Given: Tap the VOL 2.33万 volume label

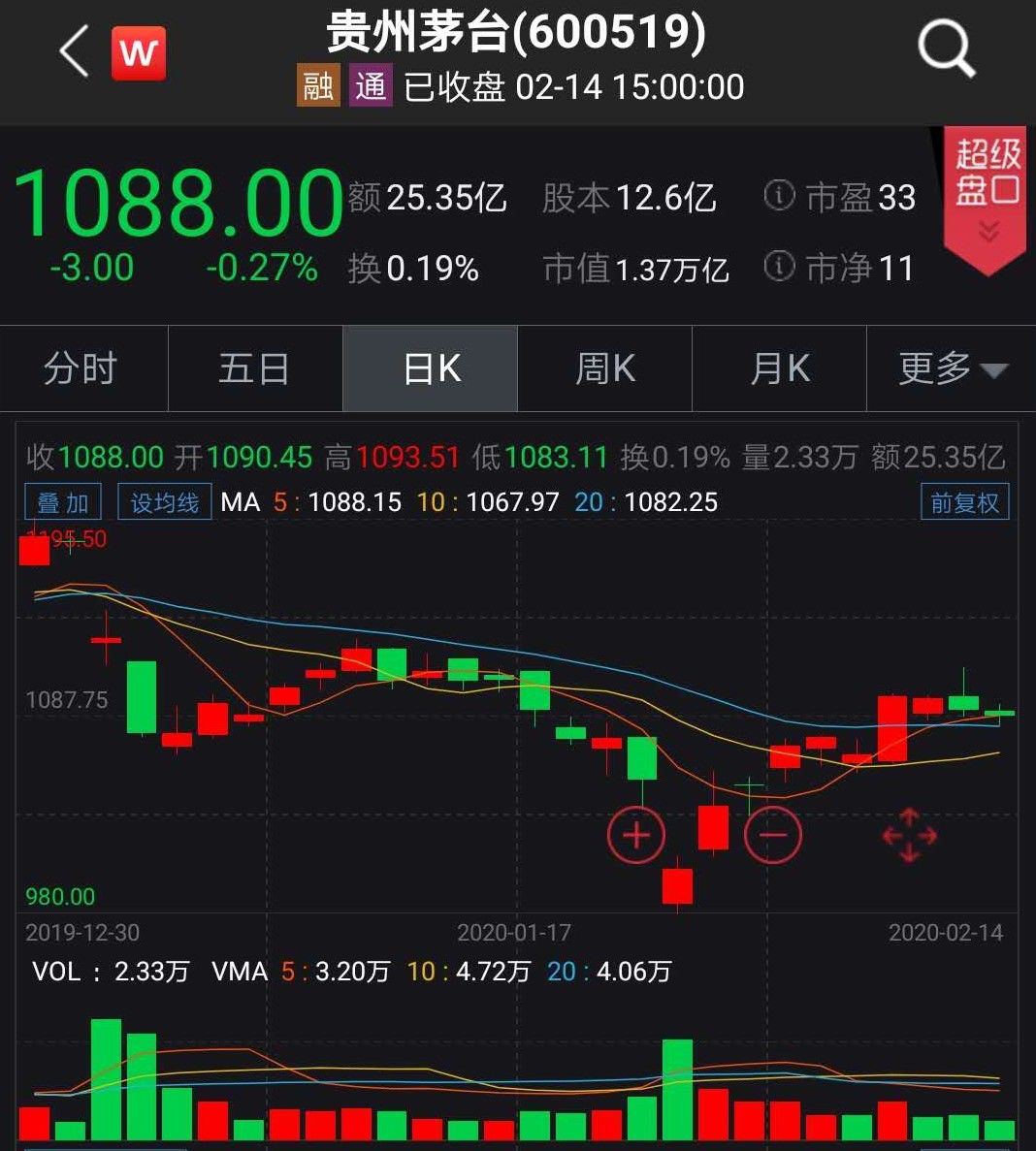Looking at the screenshot, I should point(111,972).
